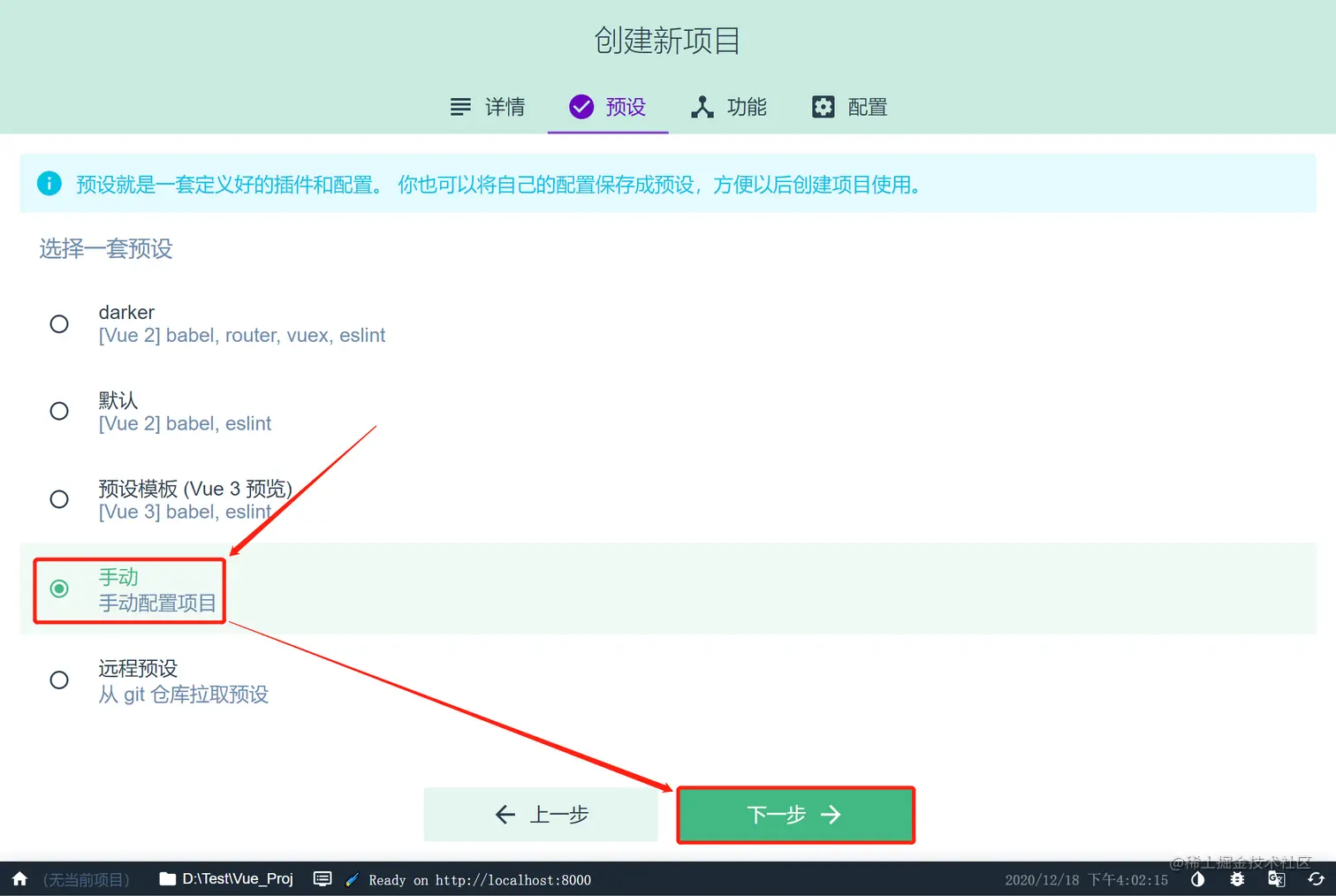
Task: Choose the darker preset radio button
Action: click(x=59, y=324)
